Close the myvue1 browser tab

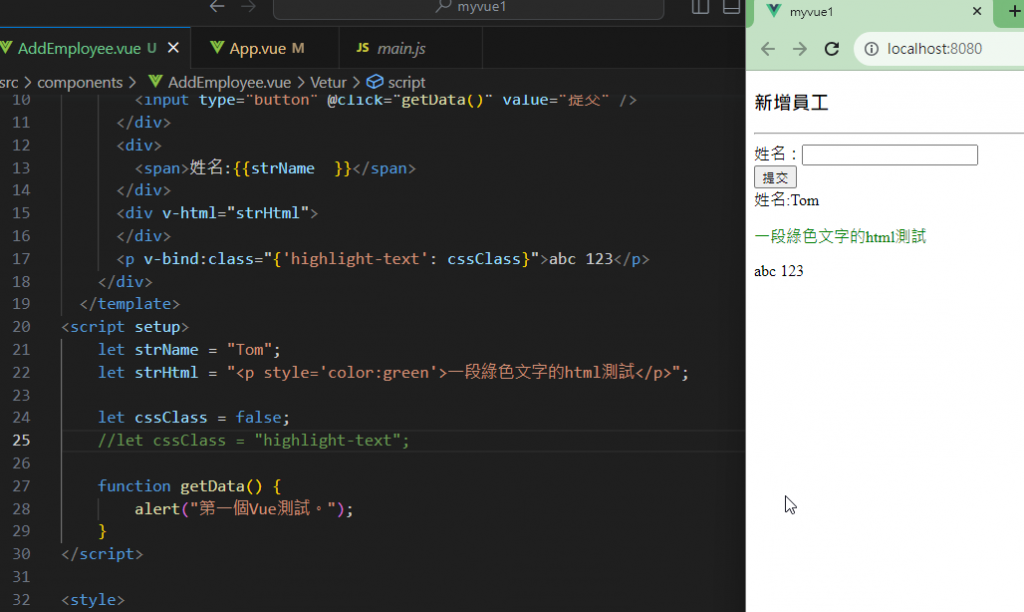click(977, 11)
